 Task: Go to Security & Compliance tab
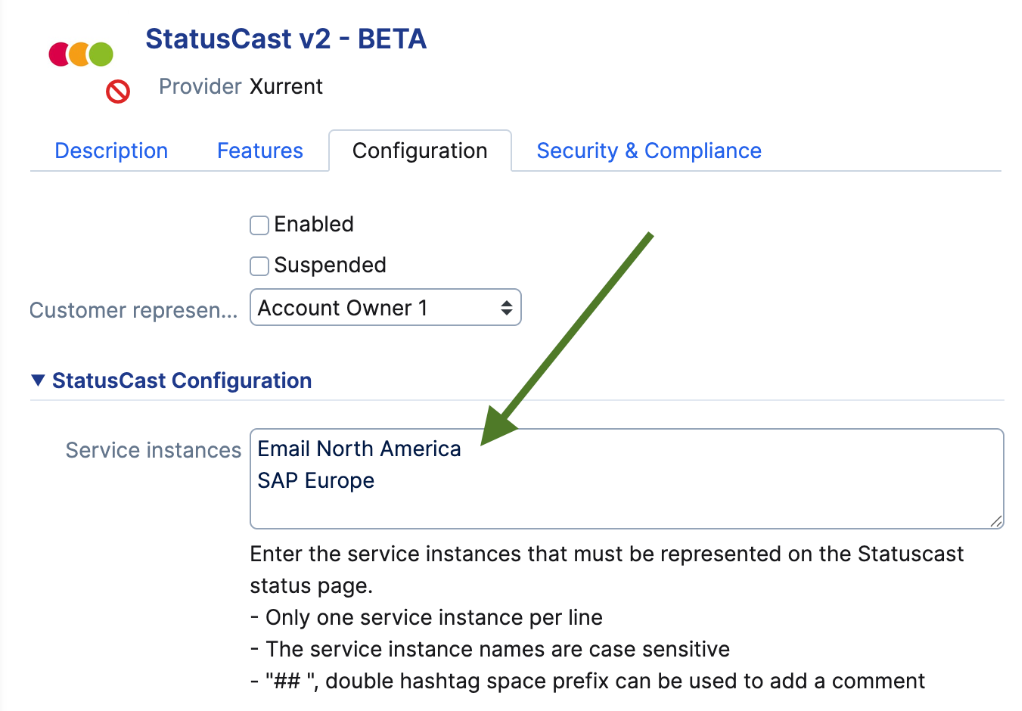tap(649, 151)
